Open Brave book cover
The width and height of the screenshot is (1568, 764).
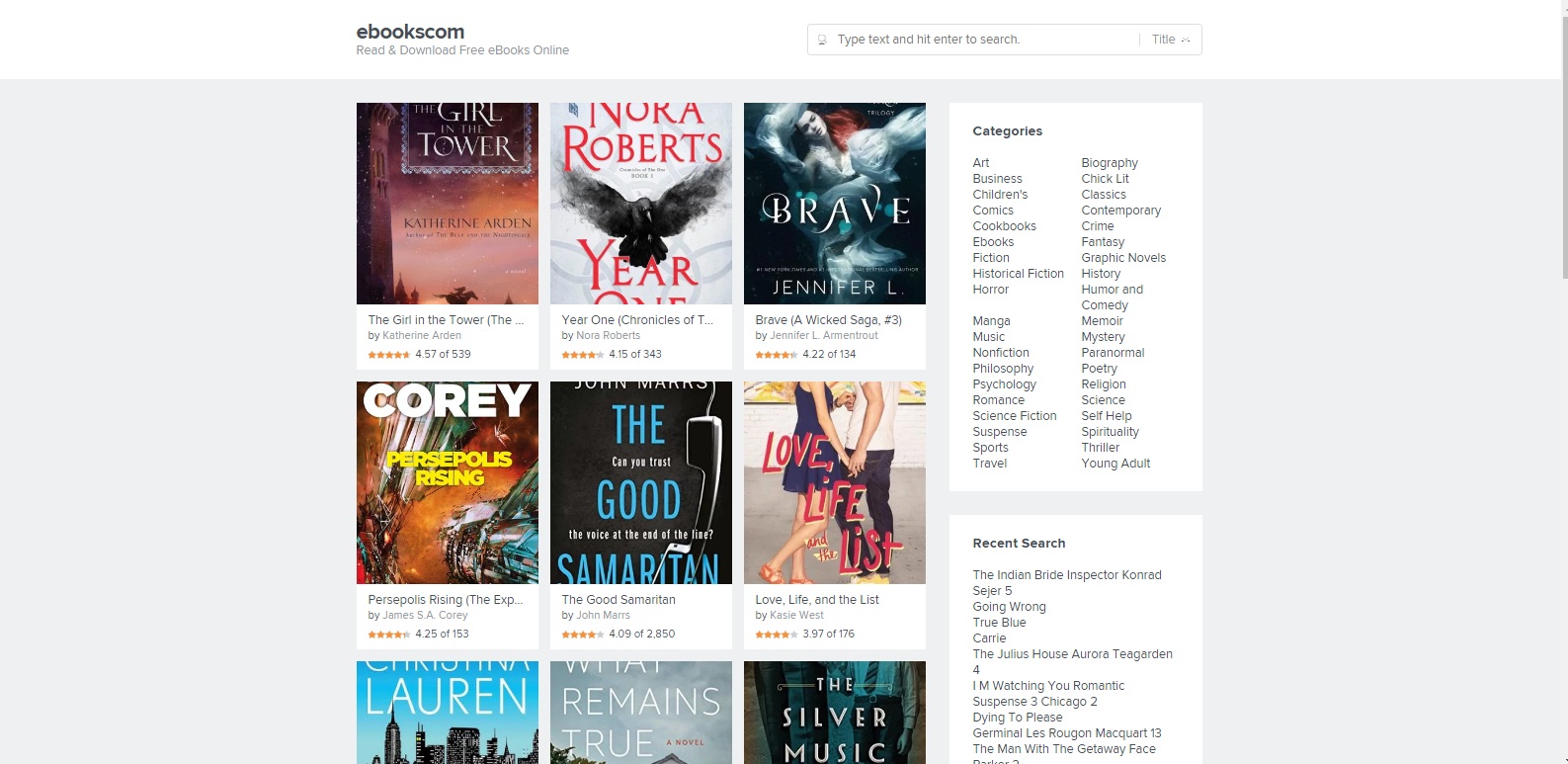[x=835, y=204]
